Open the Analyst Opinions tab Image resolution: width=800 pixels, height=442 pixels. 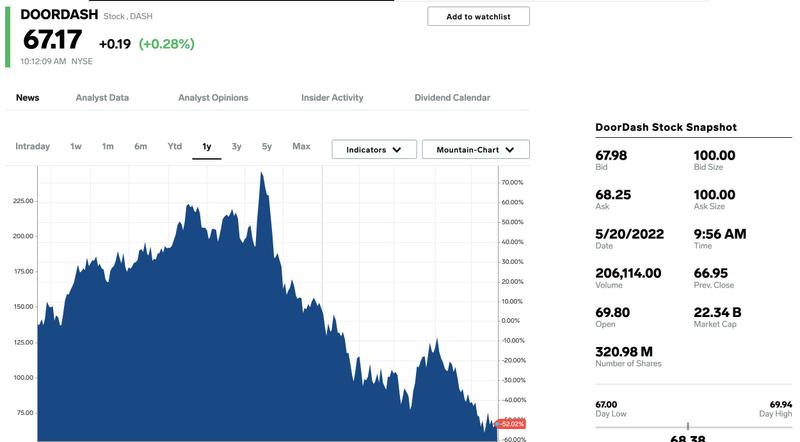tap(213, 97)
